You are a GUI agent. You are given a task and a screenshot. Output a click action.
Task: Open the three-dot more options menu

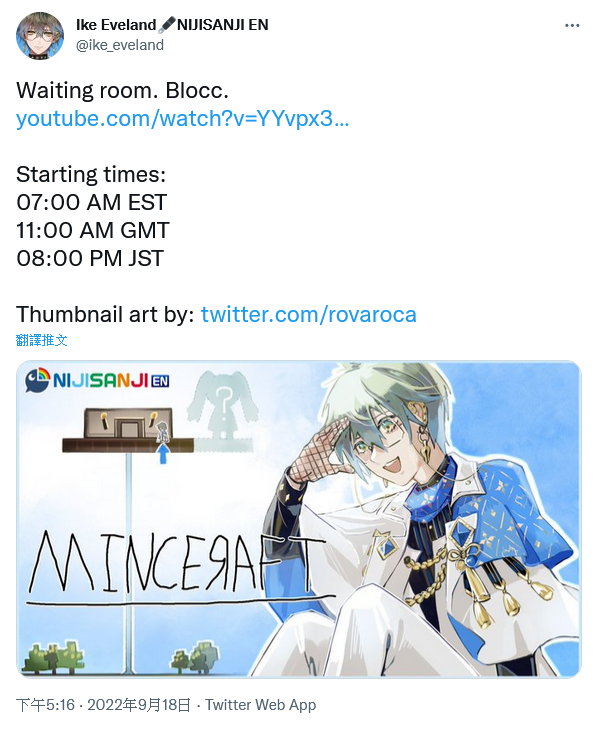tap(572, 26)
